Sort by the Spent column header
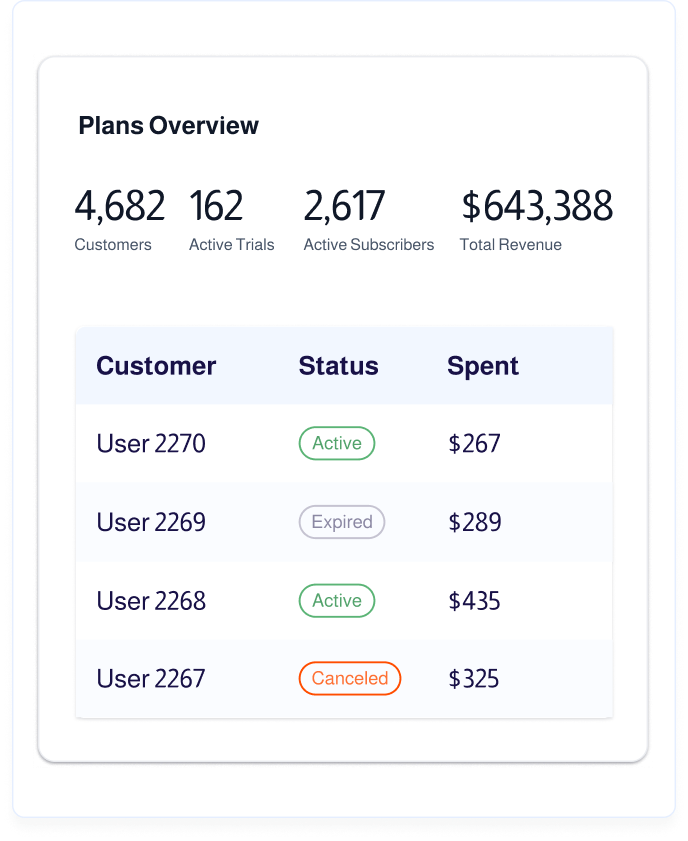The height and width of the screenshot is (841, 688). 483,366
